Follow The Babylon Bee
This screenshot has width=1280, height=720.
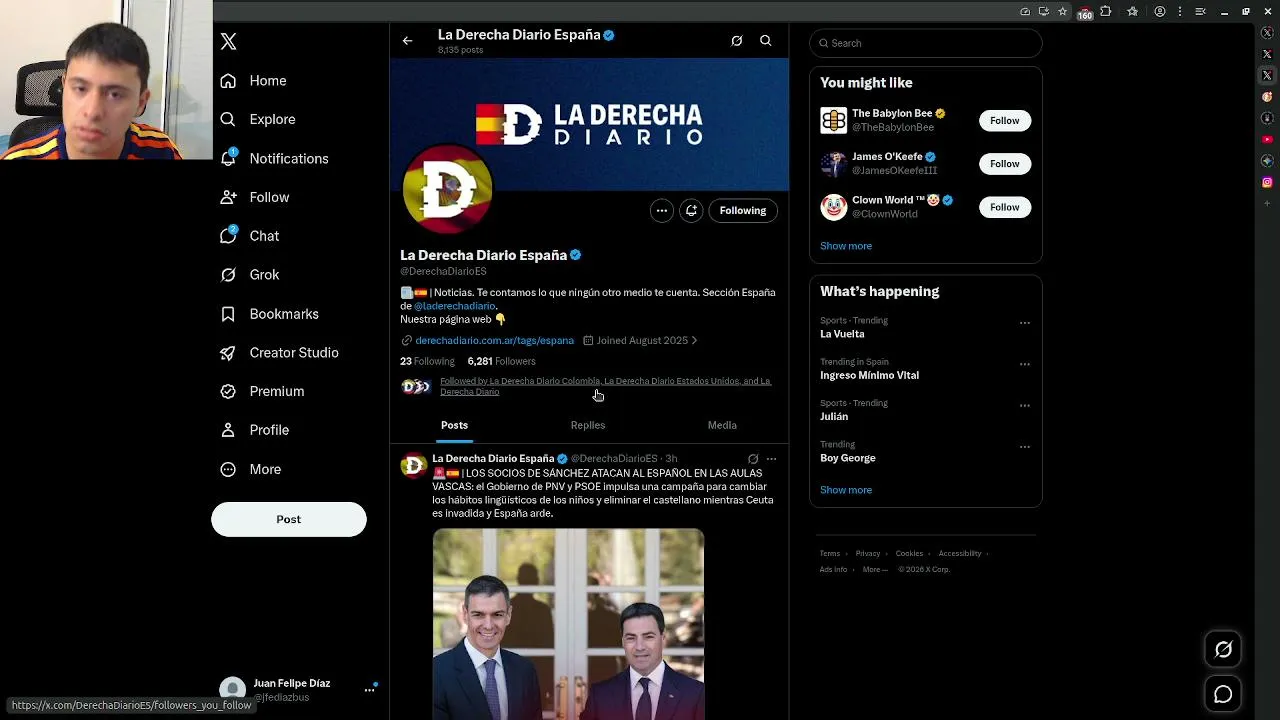click(x=1004, y=120)
